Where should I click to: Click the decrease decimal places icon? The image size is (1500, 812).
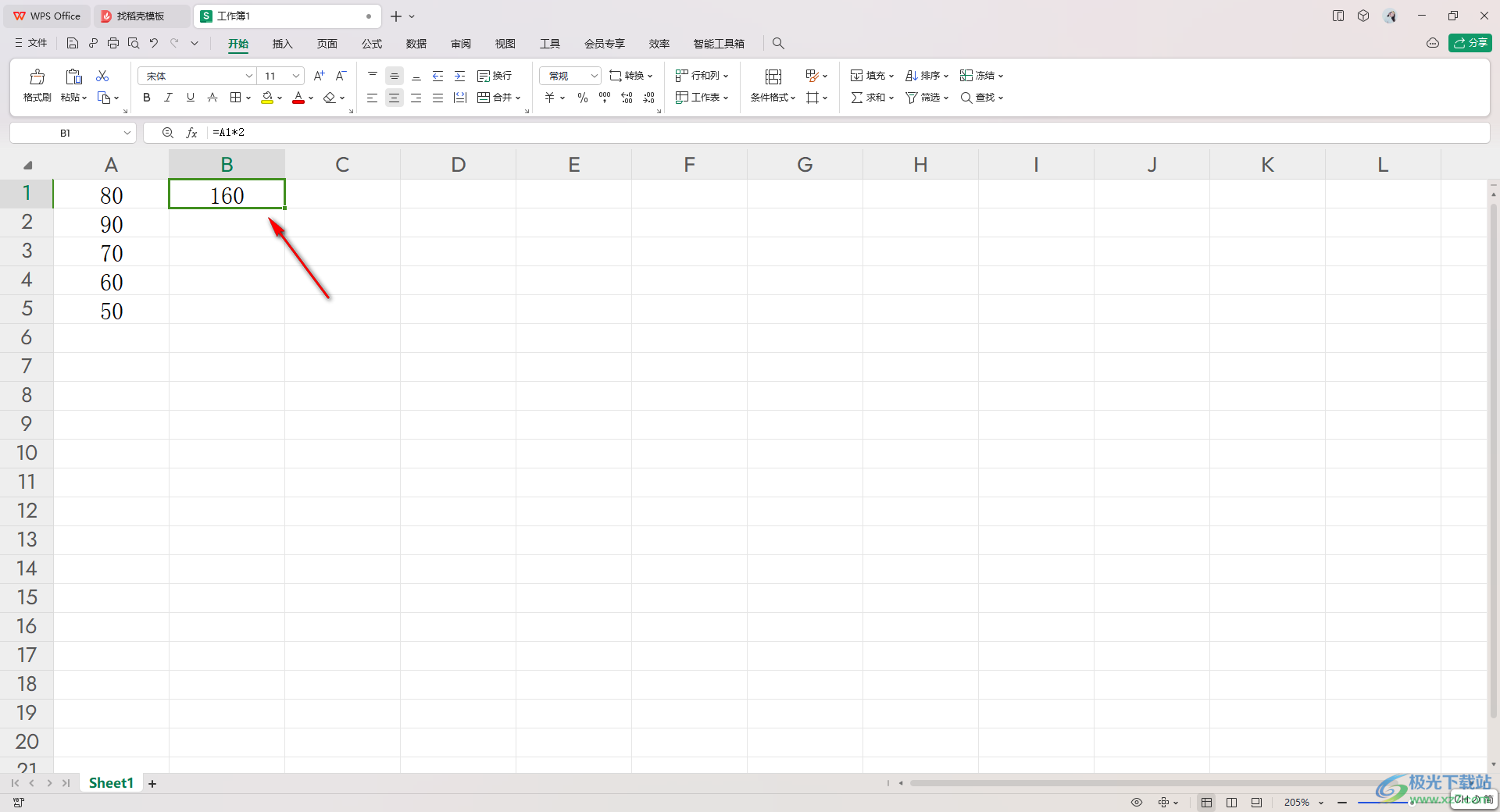(x=649, y=98)
